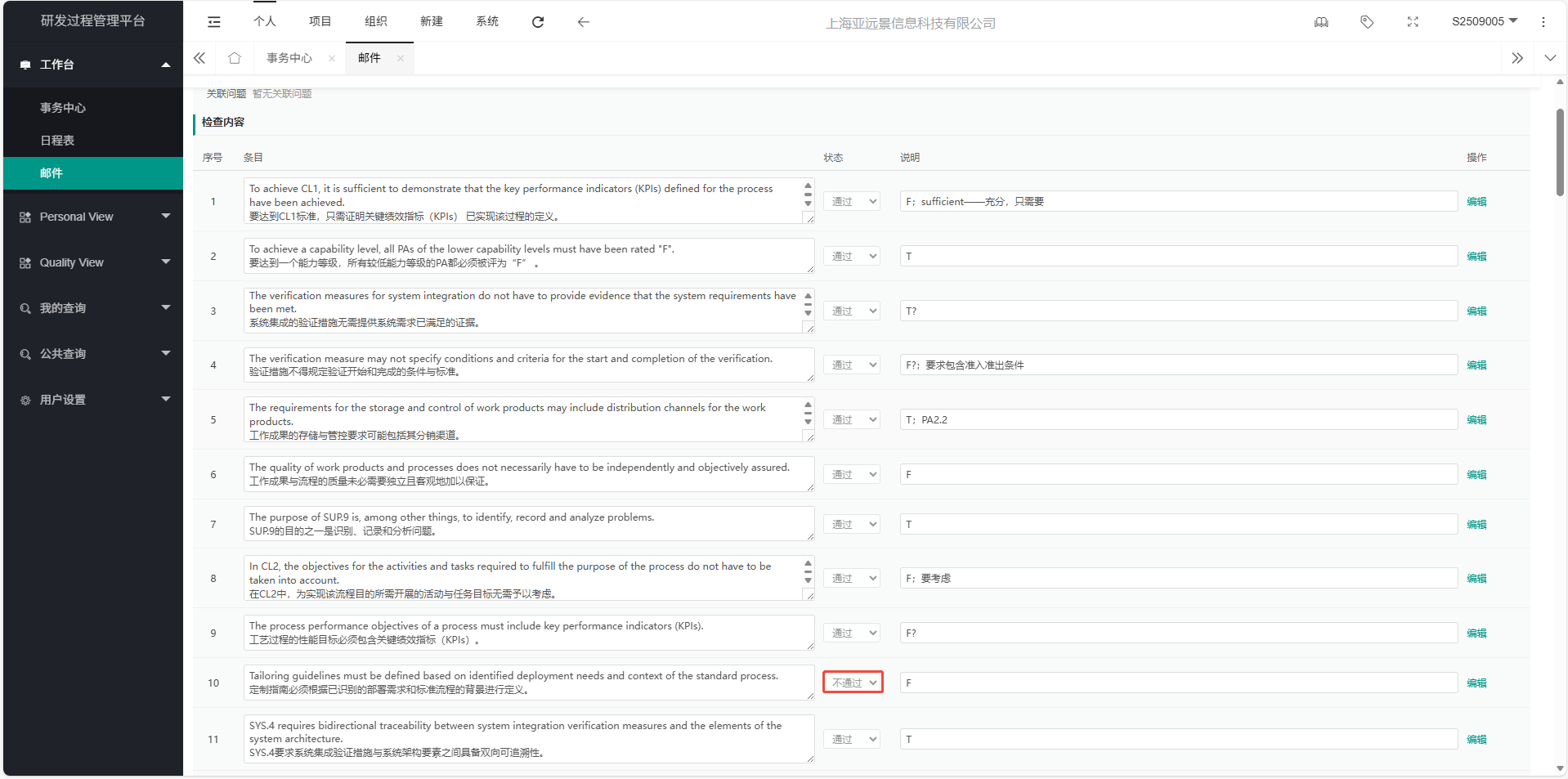Open the vertical three-dot more menu
This screenshot has height=779, width=1568.
tap(1543, 22)
